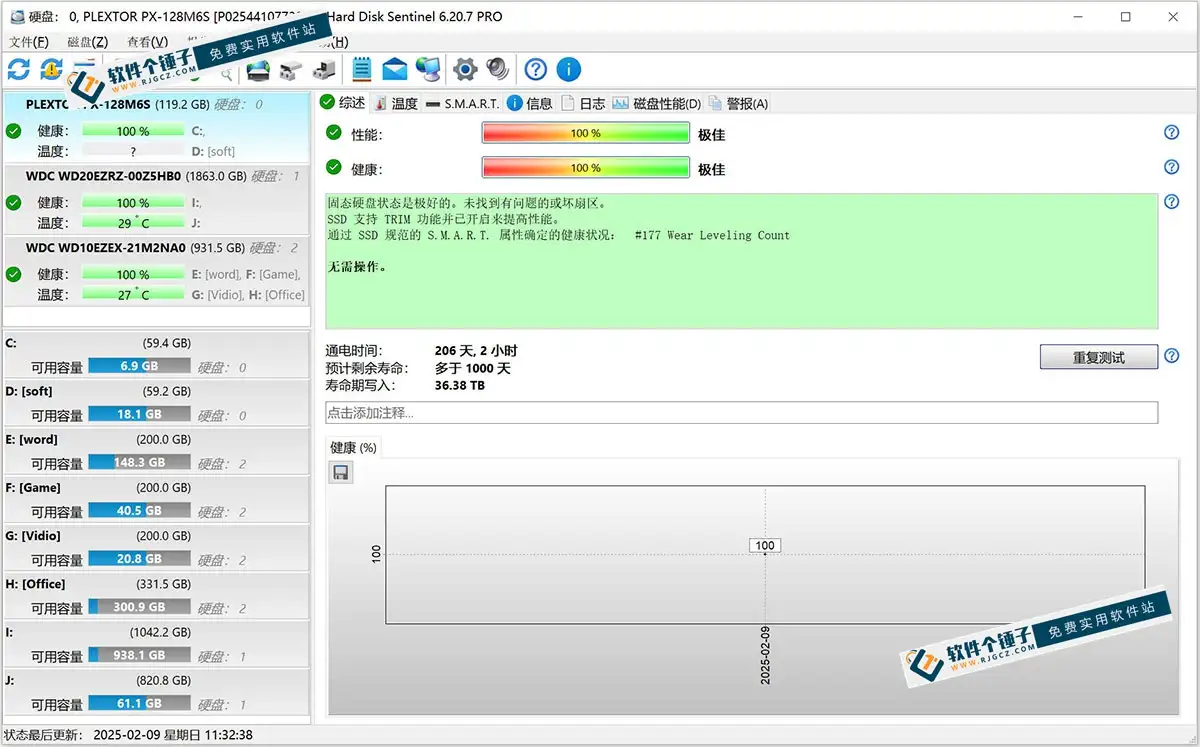Click the 健康 100% gradient bar
Viewport: 1200px width, 747px height.
pyautogui.click(x=585, y=169)
